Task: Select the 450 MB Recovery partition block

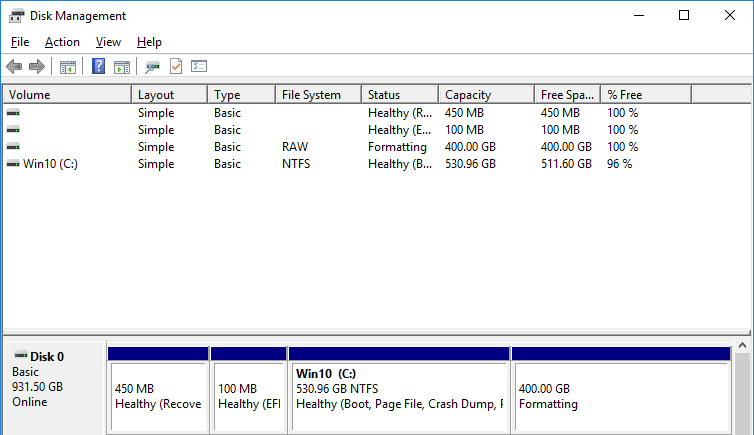Action: click(158, 390)
